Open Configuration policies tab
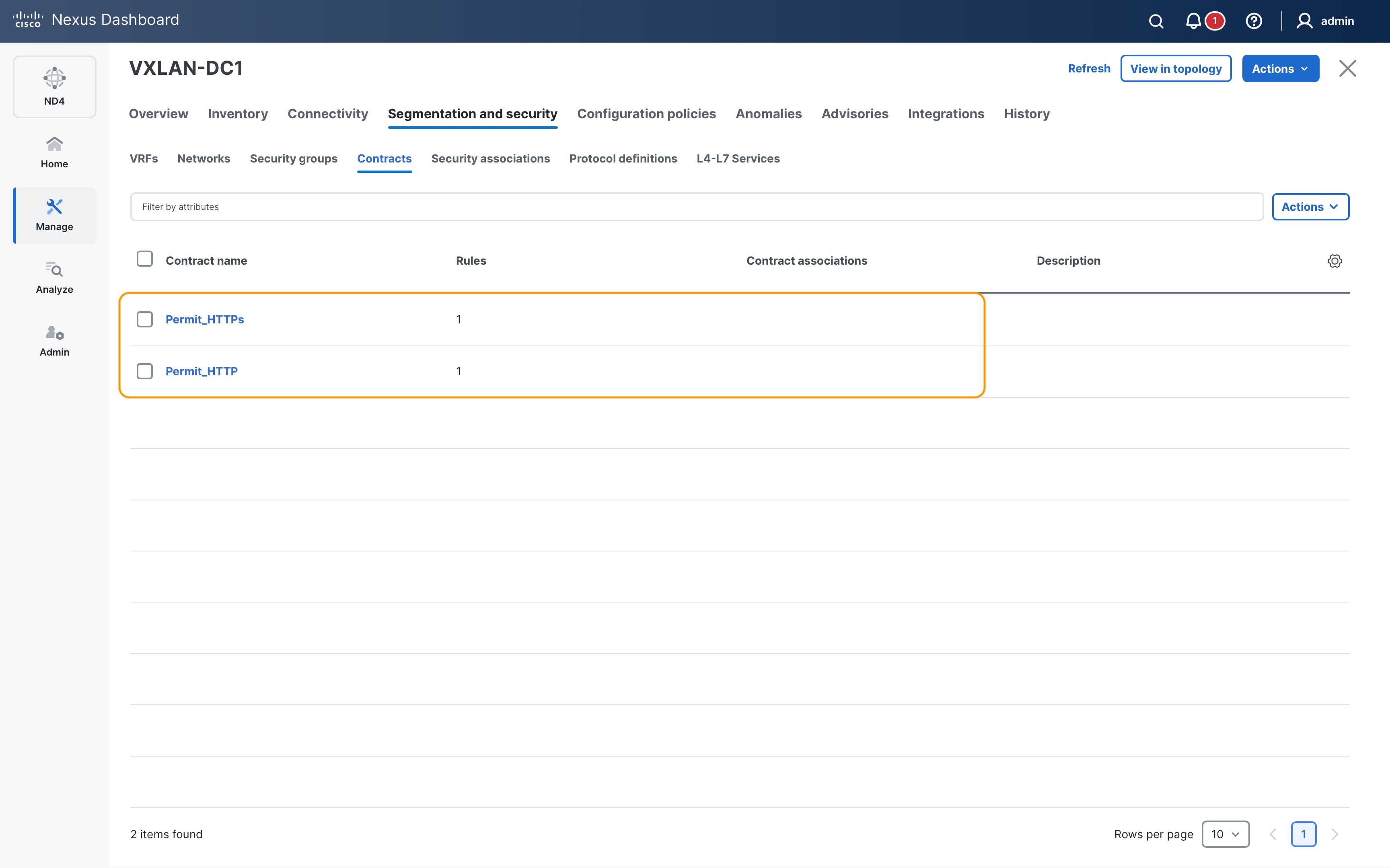Image resolution: width=1390 pixels, height=868 pixels. 646,114
